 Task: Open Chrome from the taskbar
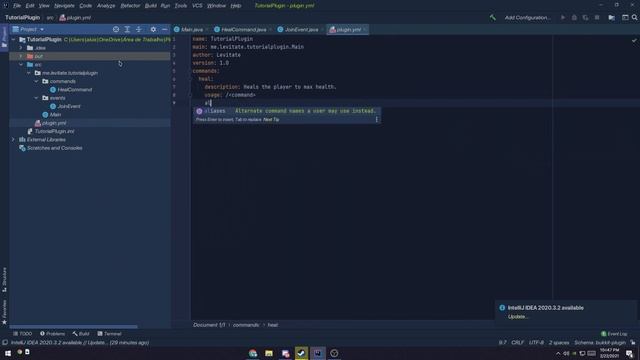click(253, 353)
